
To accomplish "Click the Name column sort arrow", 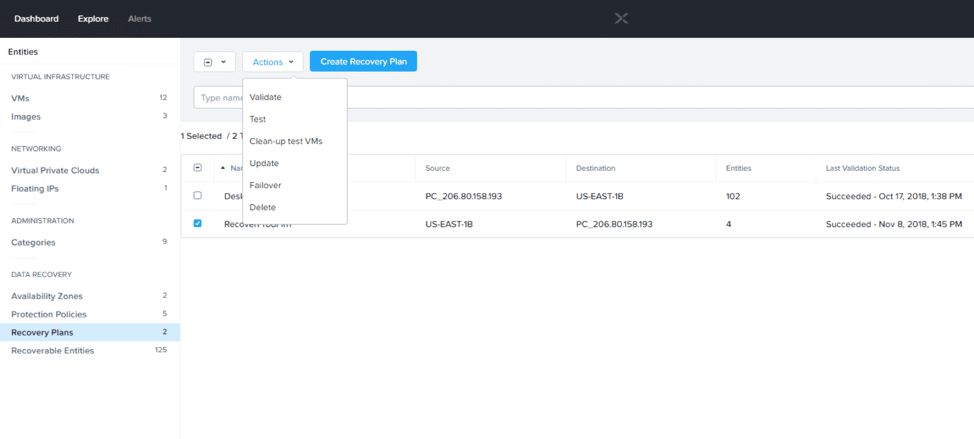I will (223, 168).
